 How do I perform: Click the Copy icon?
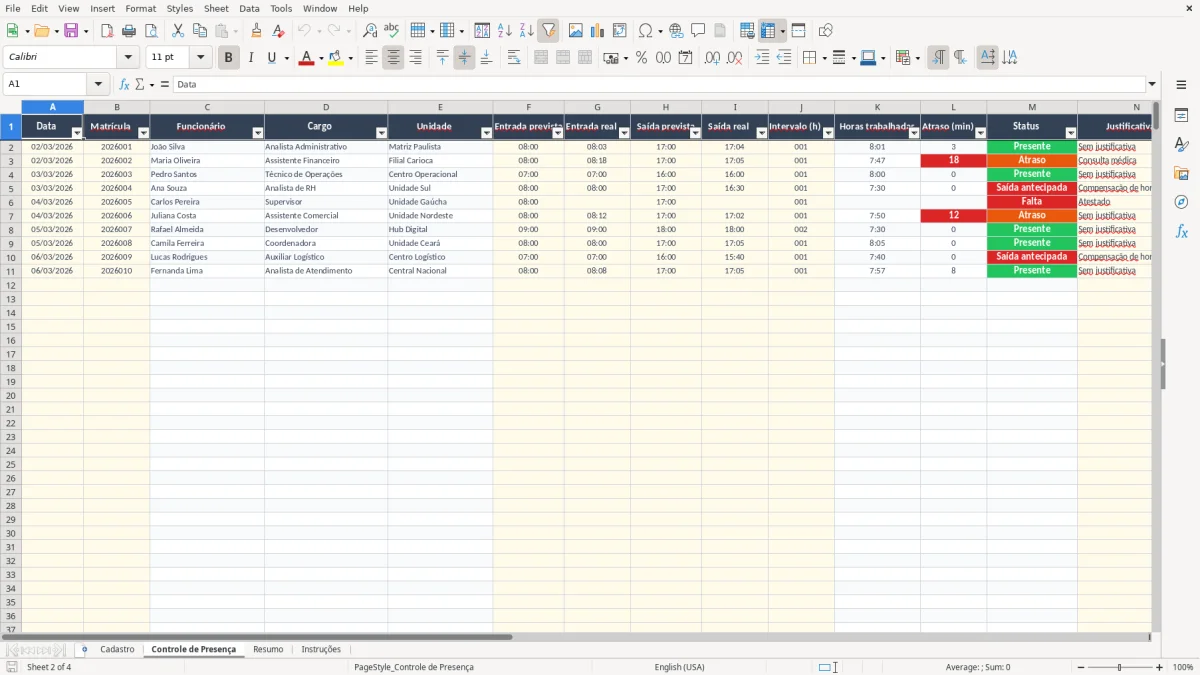click(200, 31)
